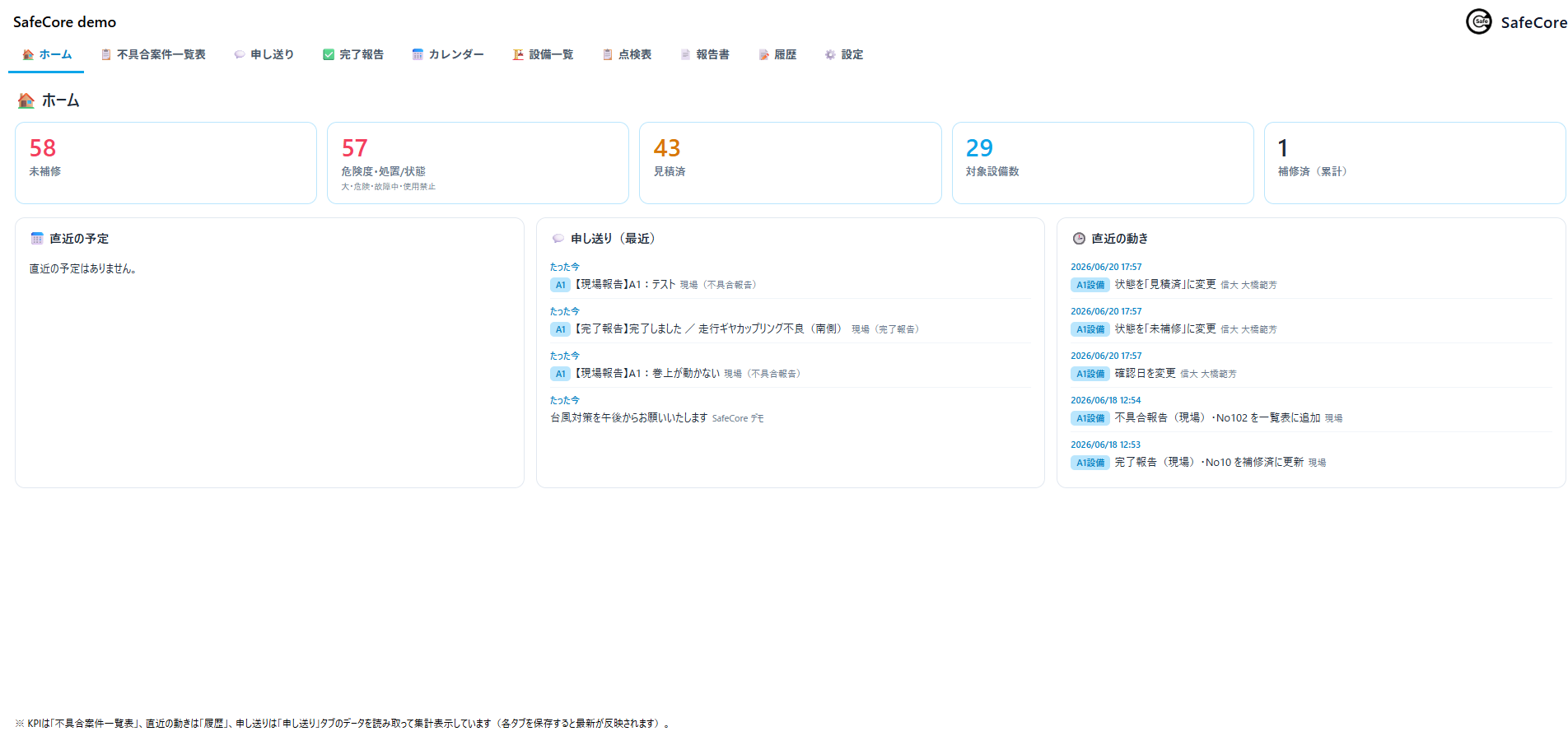Image resolution: width=1568 pixels, height=736 pixels.
Task: Click the home house icon in tab bar
Action: click(x=28, y=54)
